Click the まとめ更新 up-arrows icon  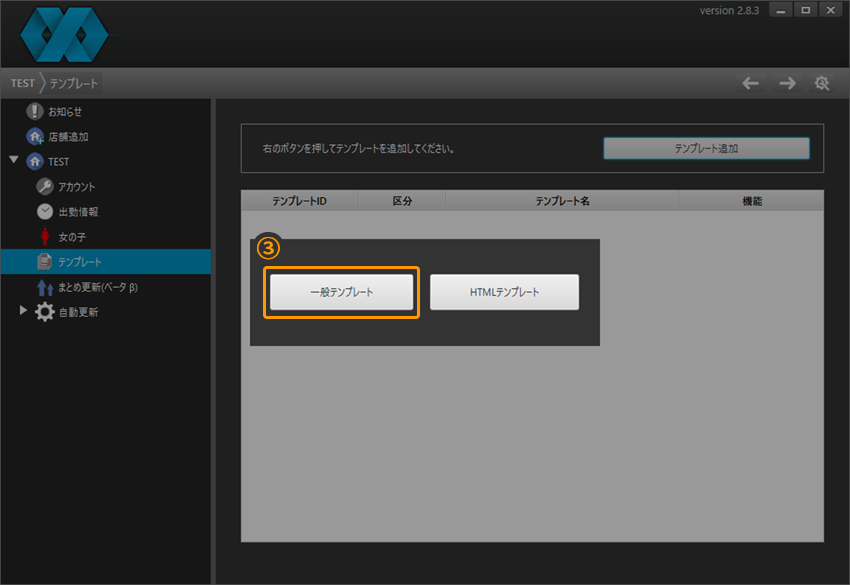pyautogui.click(x=44, y=287)
